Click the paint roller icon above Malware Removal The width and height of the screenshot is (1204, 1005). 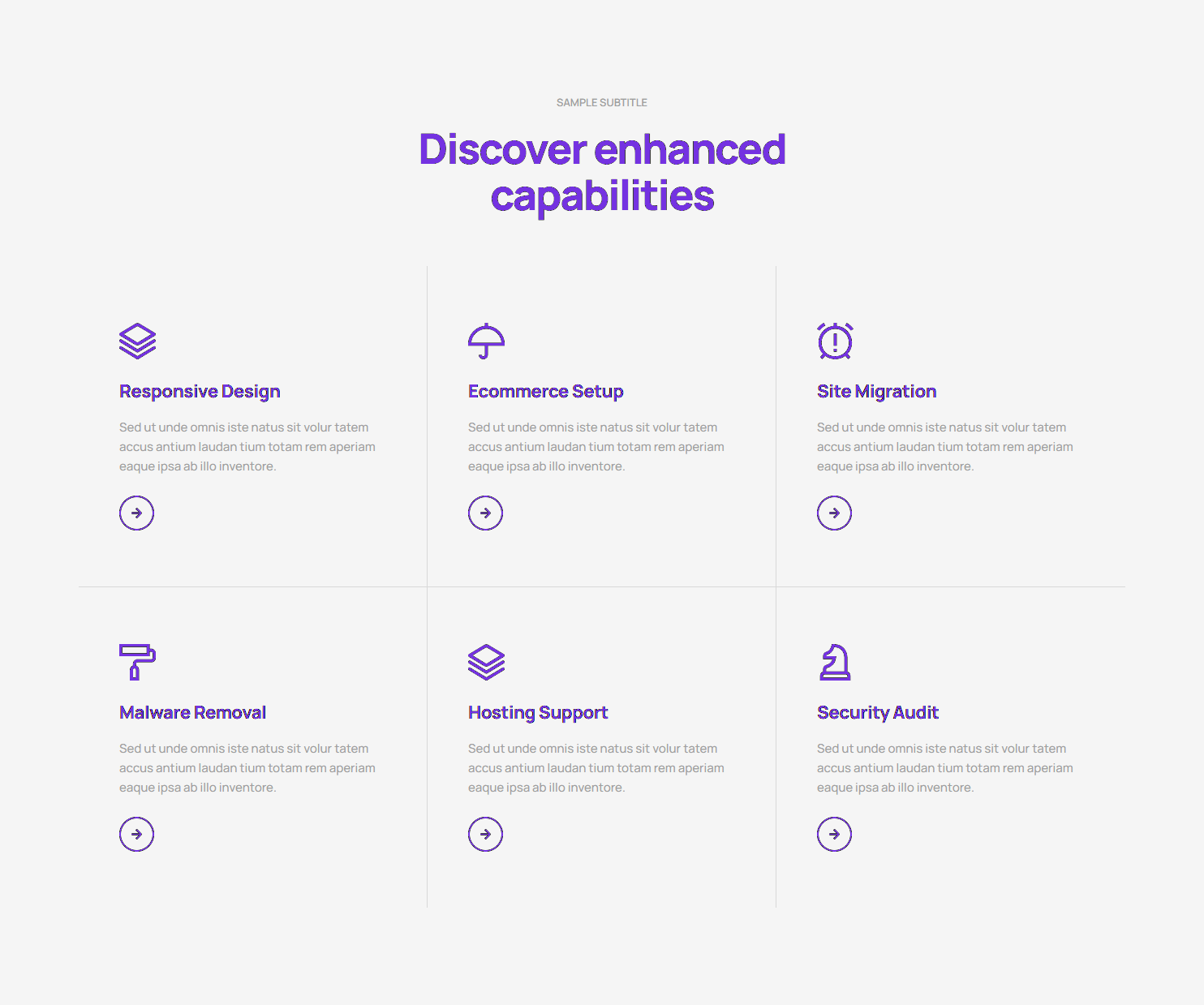(137, 662)
